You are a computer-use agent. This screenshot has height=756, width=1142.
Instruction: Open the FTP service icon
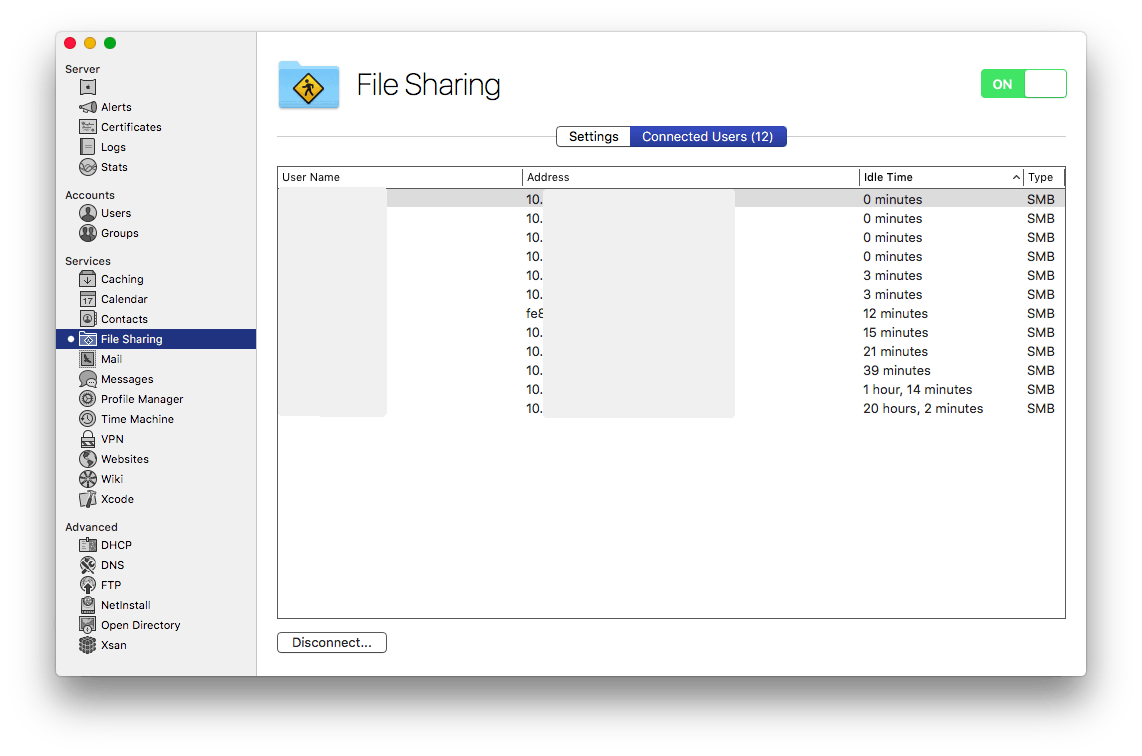pyautogui.click(x=87, y=585)
